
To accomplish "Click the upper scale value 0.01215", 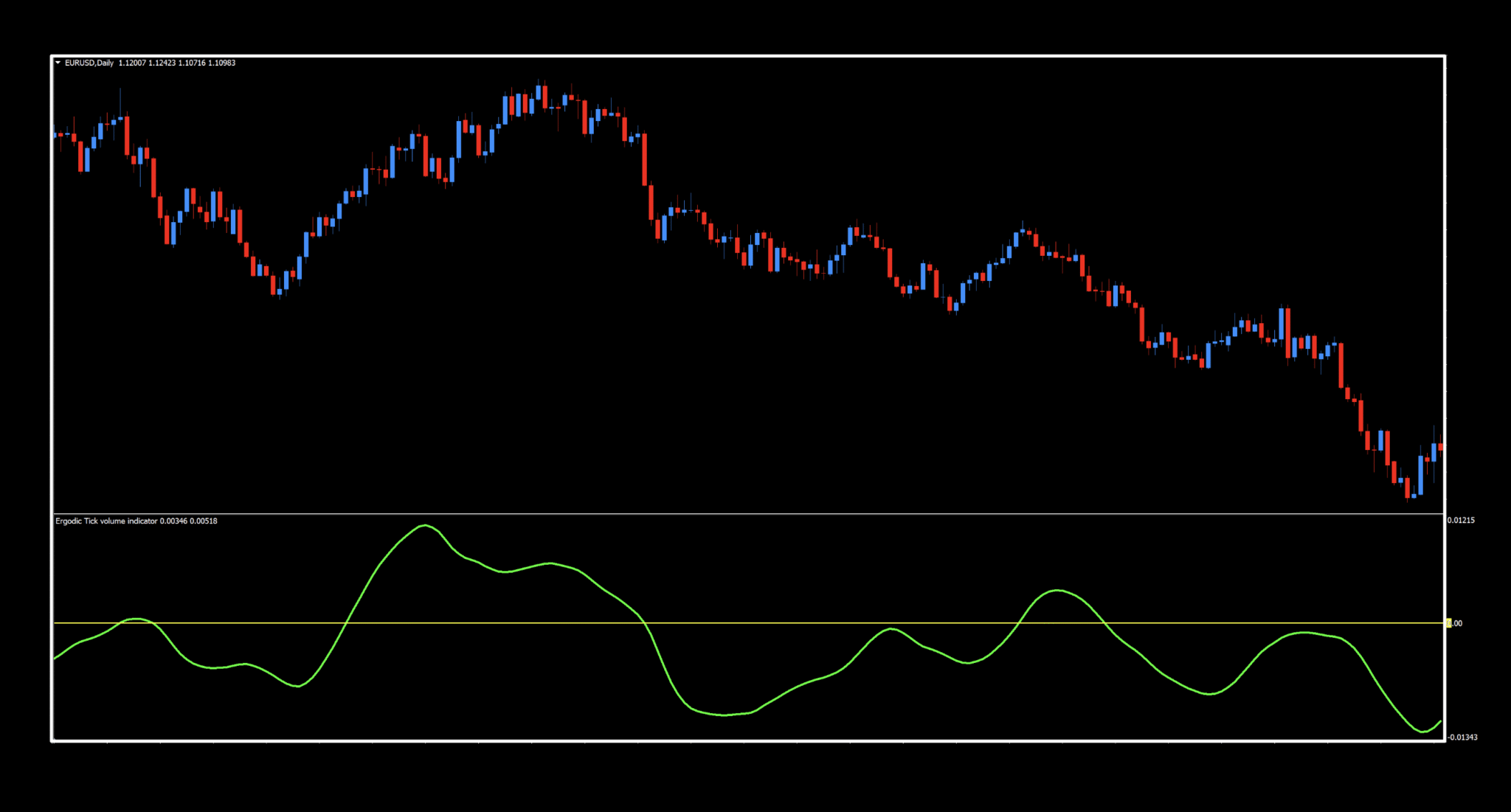I will click(x=1461, y=520).
